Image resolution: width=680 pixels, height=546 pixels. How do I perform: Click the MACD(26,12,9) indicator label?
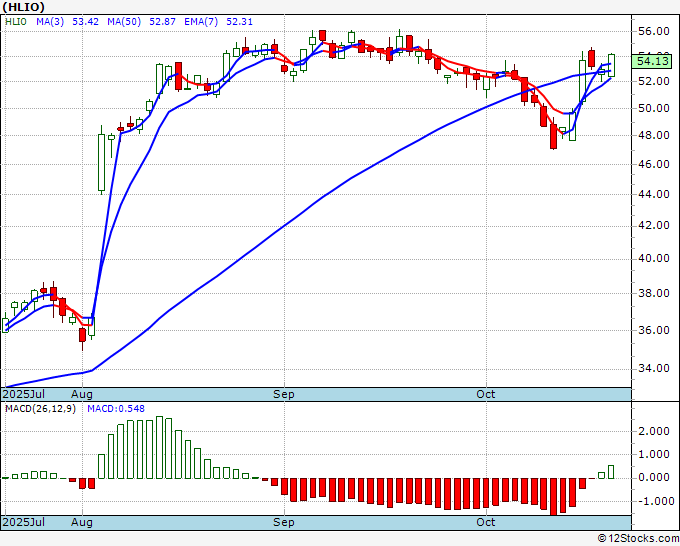coord(40,409)
